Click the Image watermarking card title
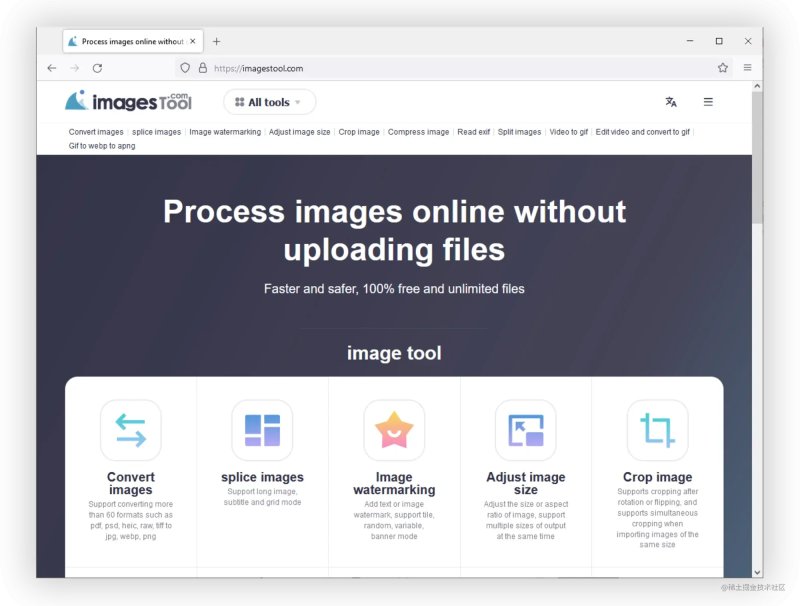Image resolution: width=800 pixels, height=606 pixels. (x=394, y=483)
